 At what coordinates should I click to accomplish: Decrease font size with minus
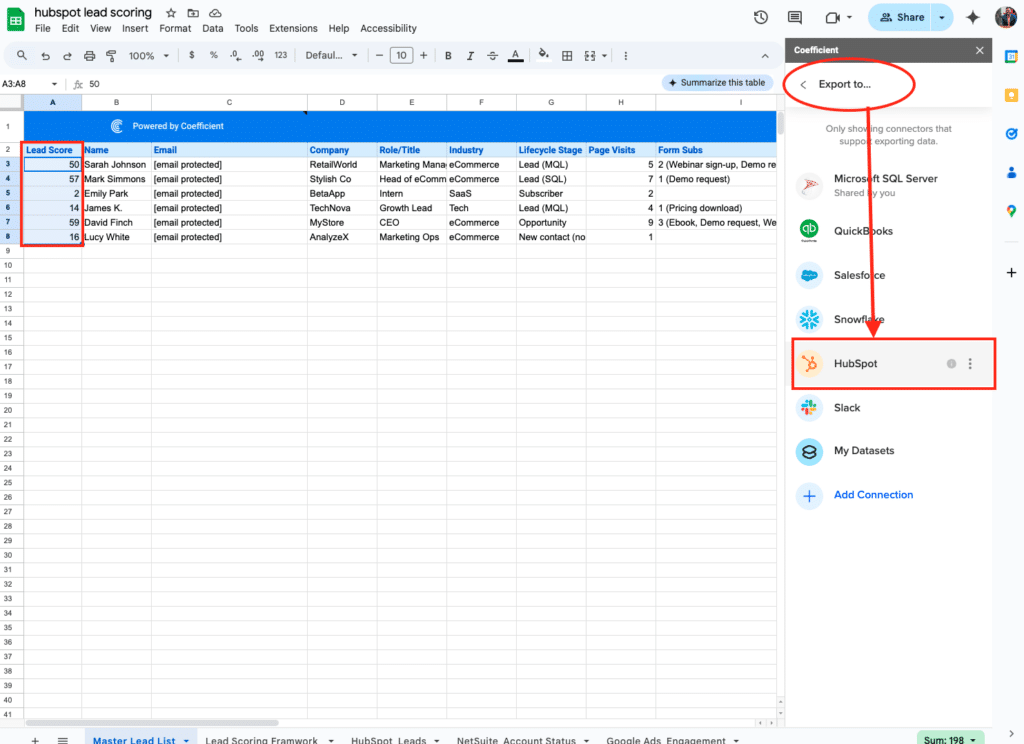[x=379, y=56]
